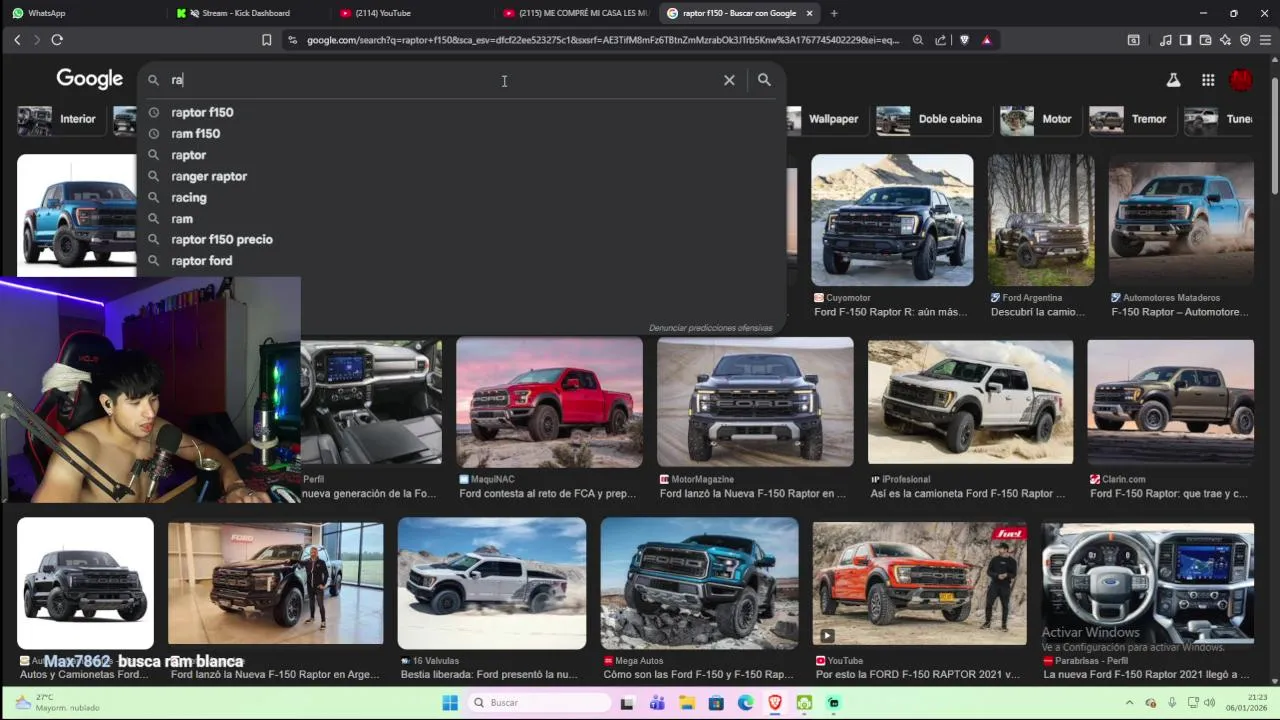Open Microsoft Edge from the taskbar
The width and height of the screenshot is (1280, 720).
point(746,703)
